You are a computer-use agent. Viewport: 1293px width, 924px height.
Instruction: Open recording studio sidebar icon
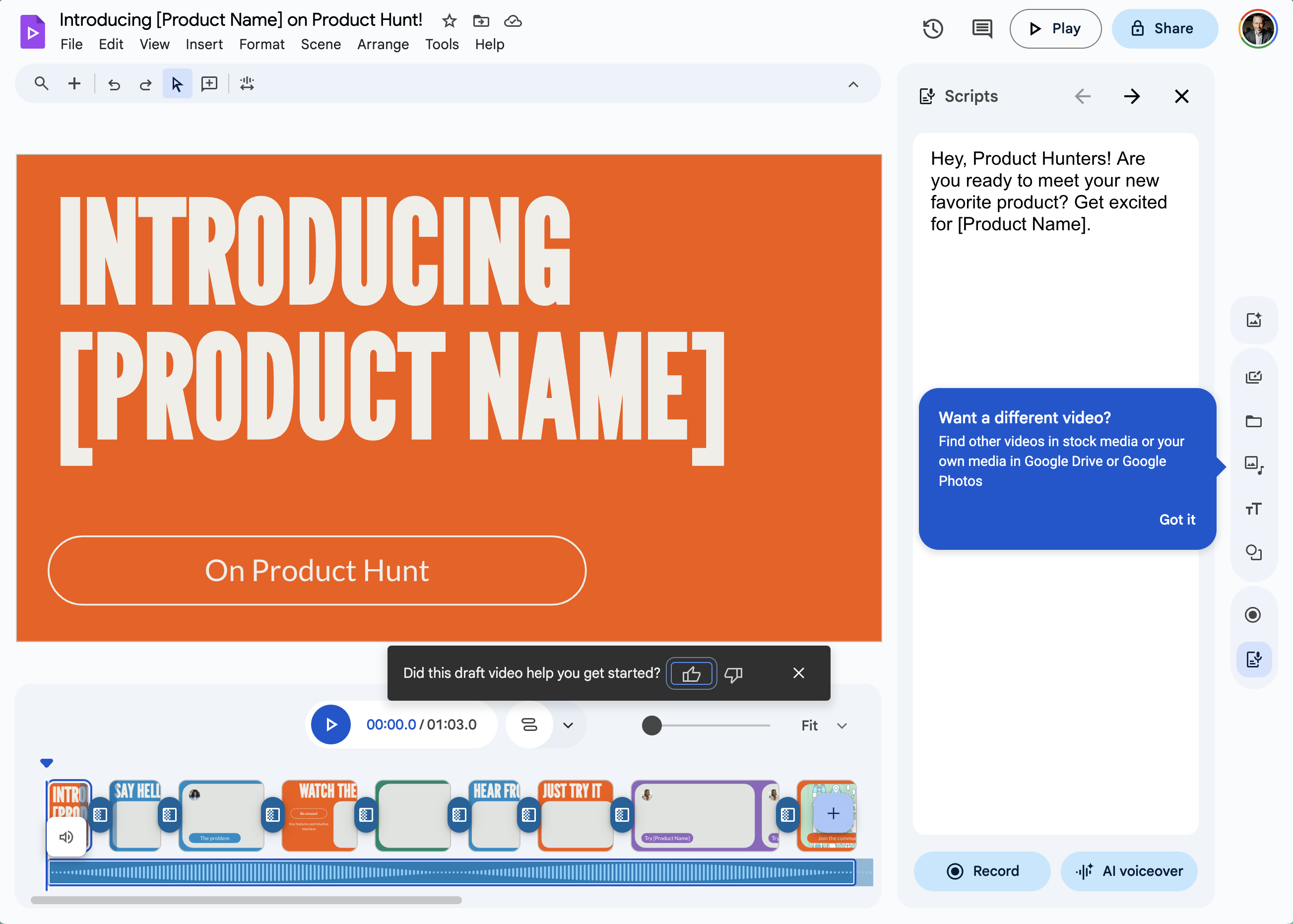[1253, 614]
